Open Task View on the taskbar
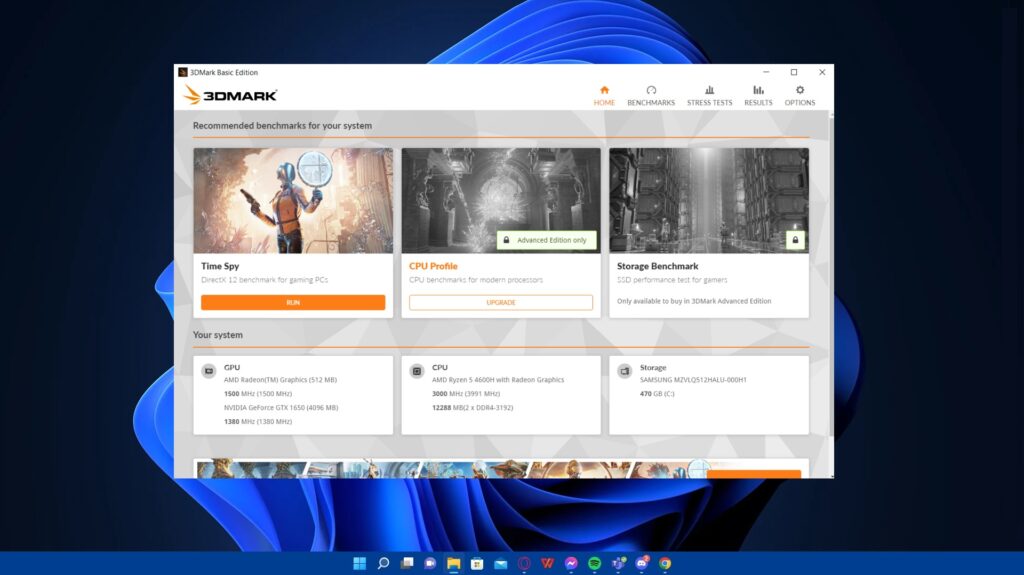This screenshot has height=575, width=1024. pyautogui.click(x=407, y=563)
